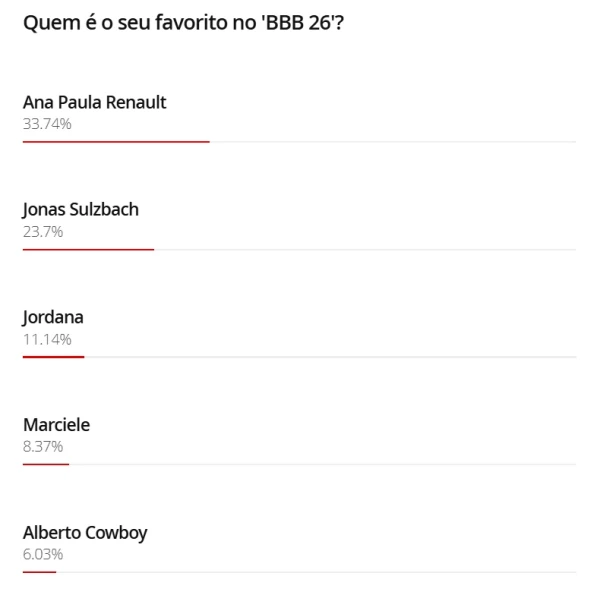Click the 33.74% vote percentage

[47, 124]
